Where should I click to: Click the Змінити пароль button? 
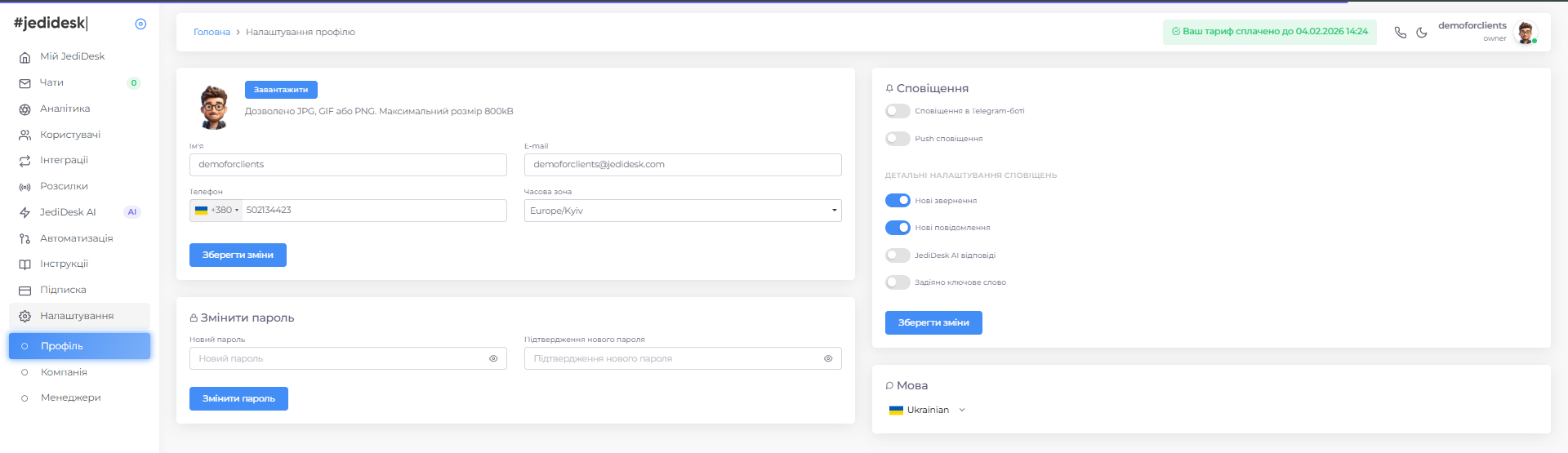pyautogui.click(x=238, y=398)
